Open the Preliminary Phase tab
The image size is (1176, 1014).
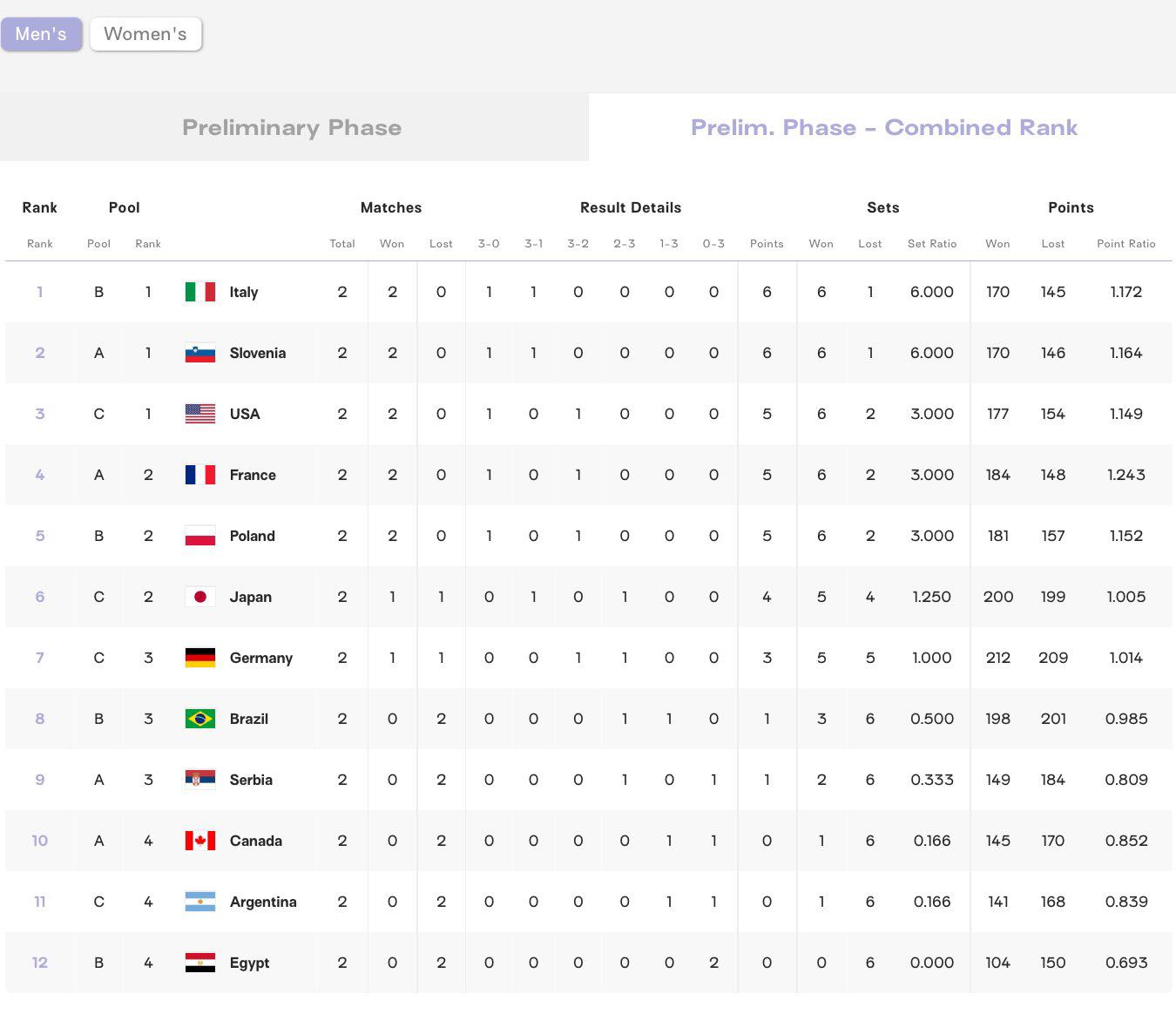(x=292, y=127)
